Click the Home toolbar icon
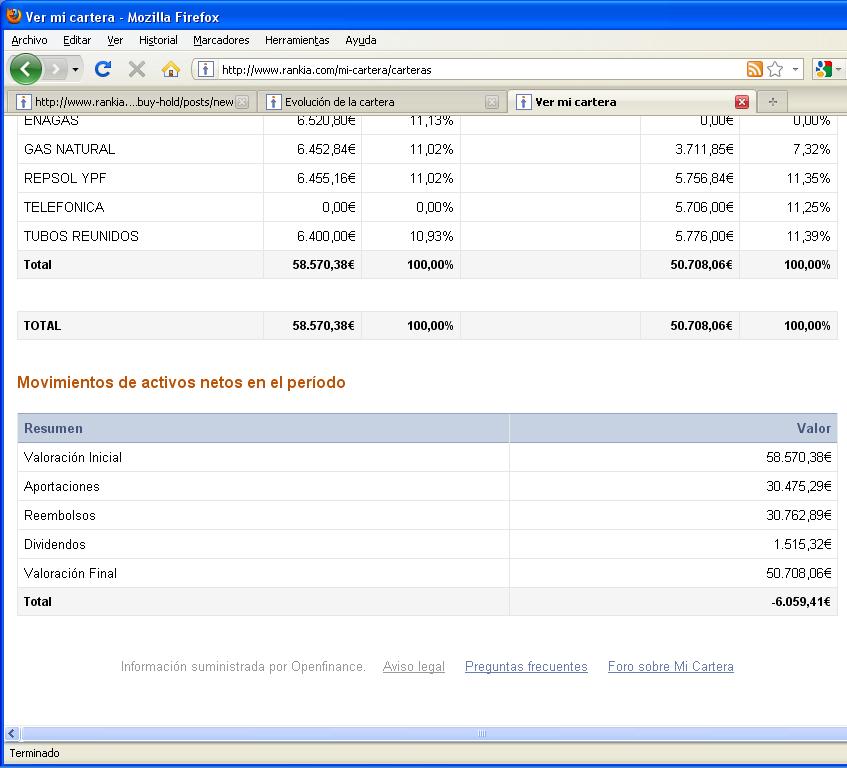Viewport: 847px width, 768px height. point(171,69)
